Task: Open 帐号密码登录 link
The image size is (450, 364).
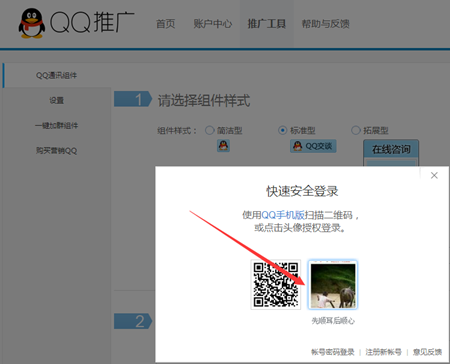Action: coord(333,352)
